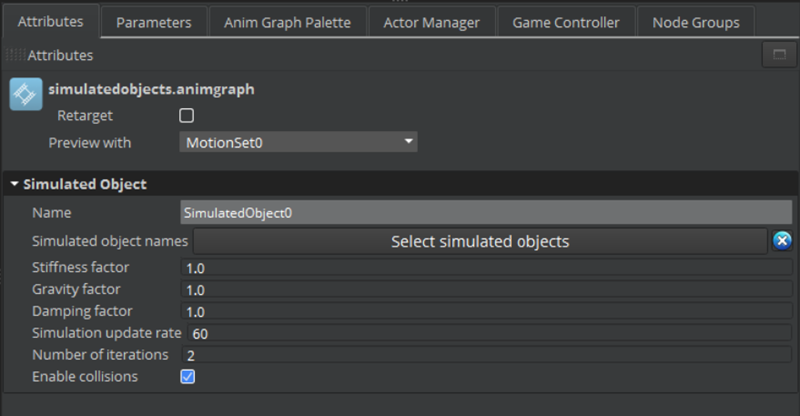Open the Game Controller tab
The image size is (800, 416).
click(566, 22)
